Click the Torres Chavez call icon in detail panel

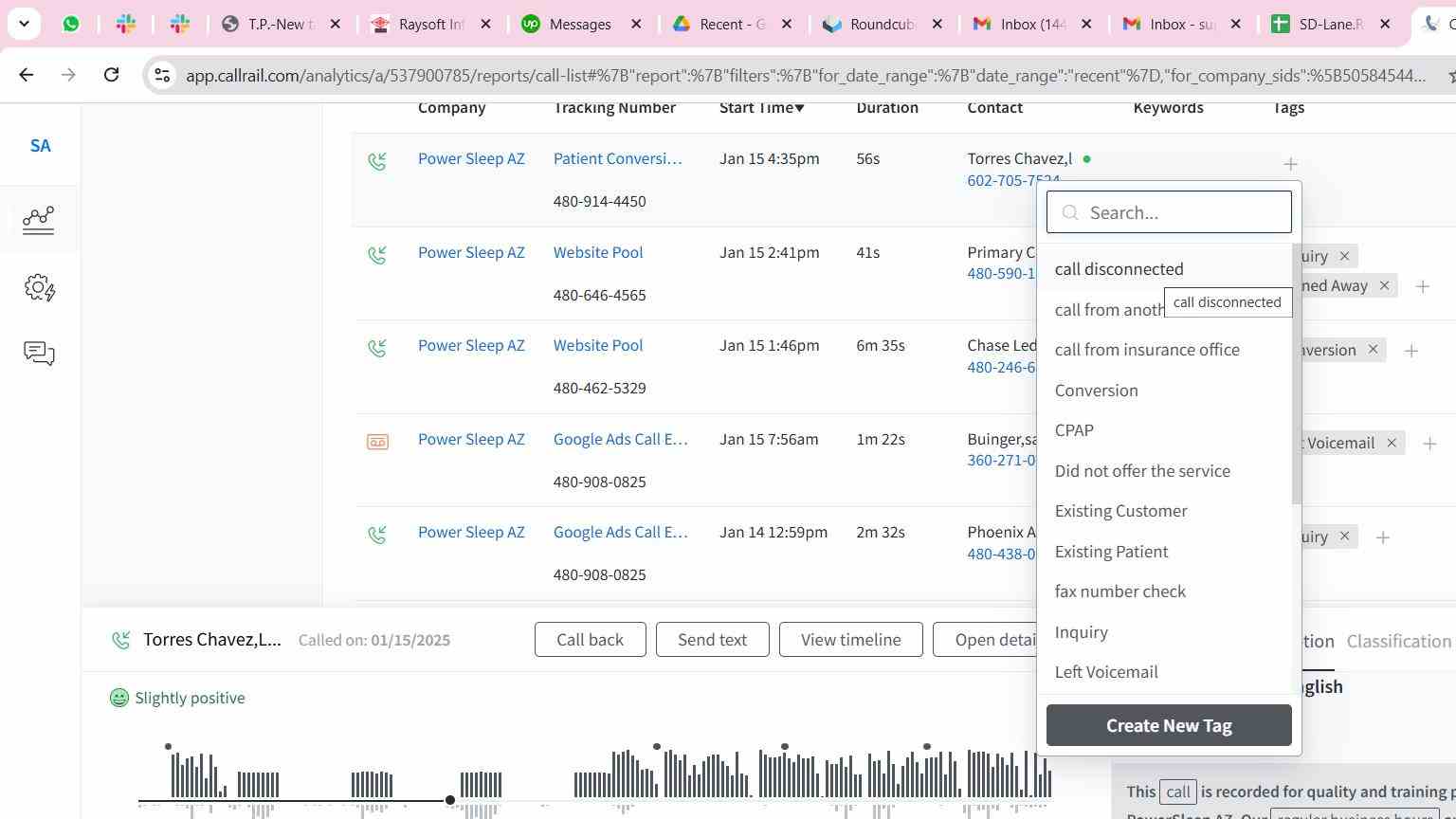click(x=120, y=641)
